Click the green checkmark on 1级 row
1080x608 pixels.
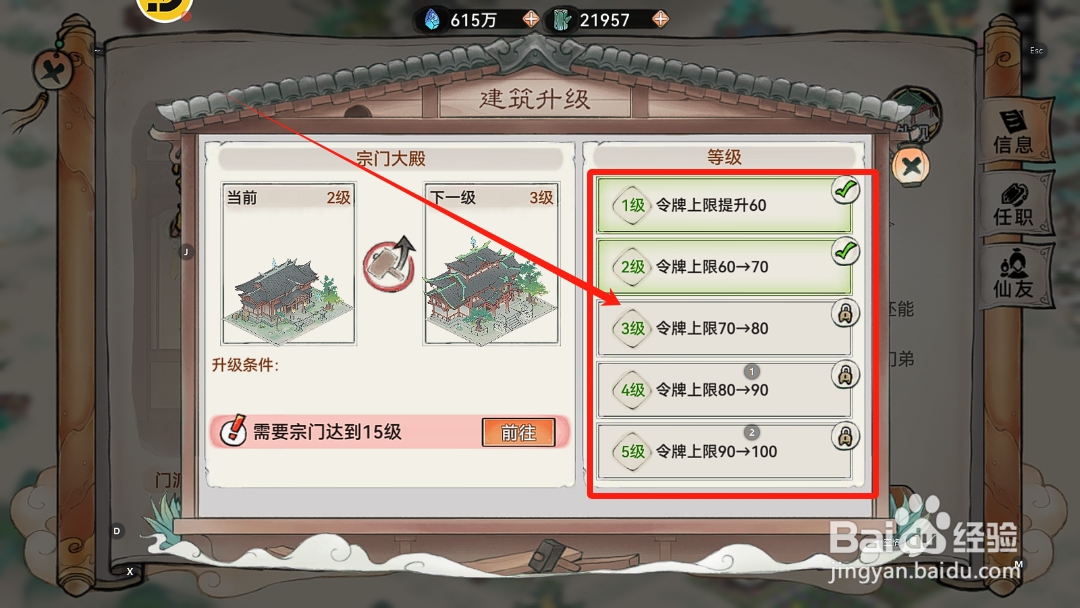pos(845,190)
